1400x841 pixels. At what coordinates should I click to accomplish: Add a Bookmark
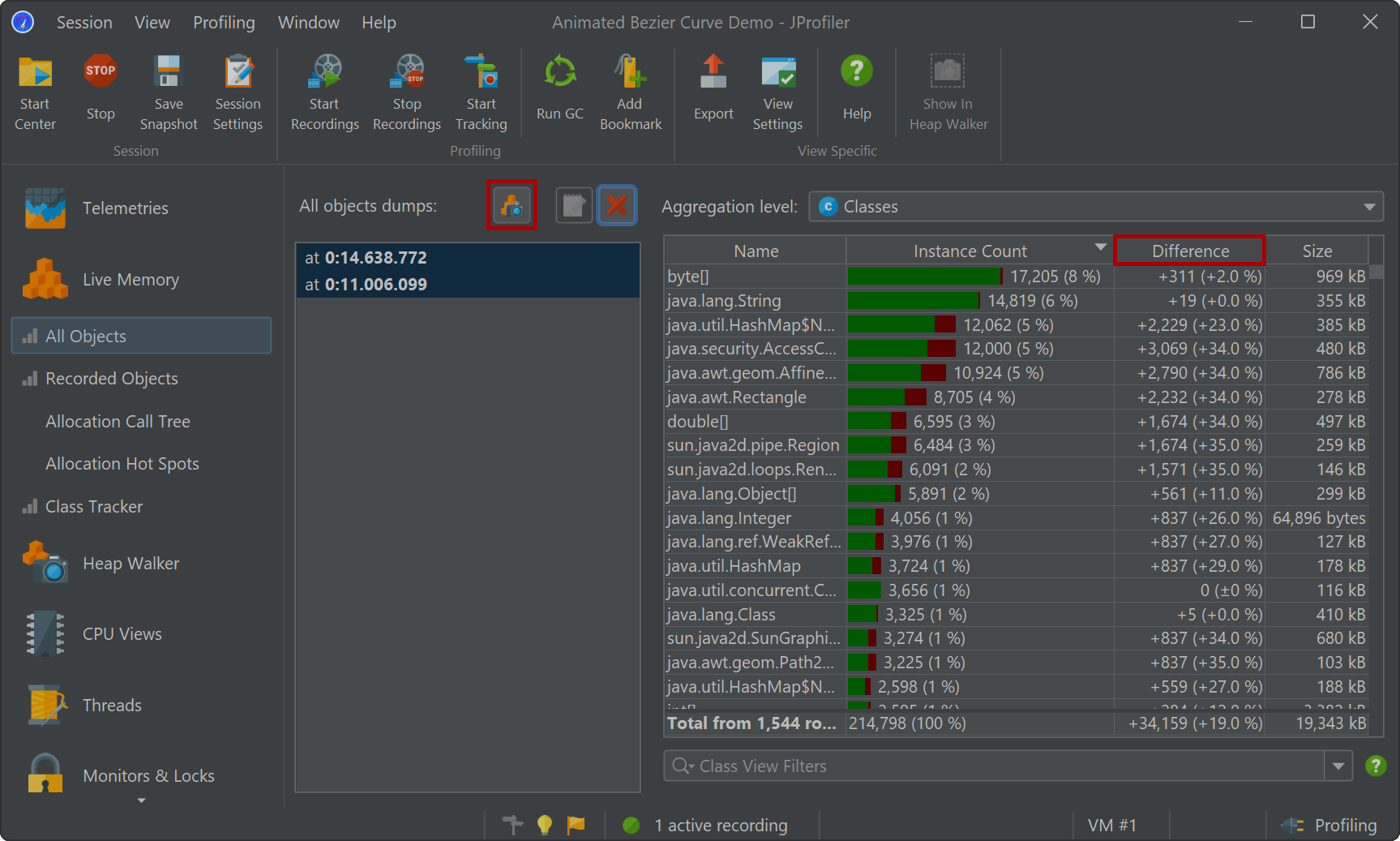(x=630, y=92)
